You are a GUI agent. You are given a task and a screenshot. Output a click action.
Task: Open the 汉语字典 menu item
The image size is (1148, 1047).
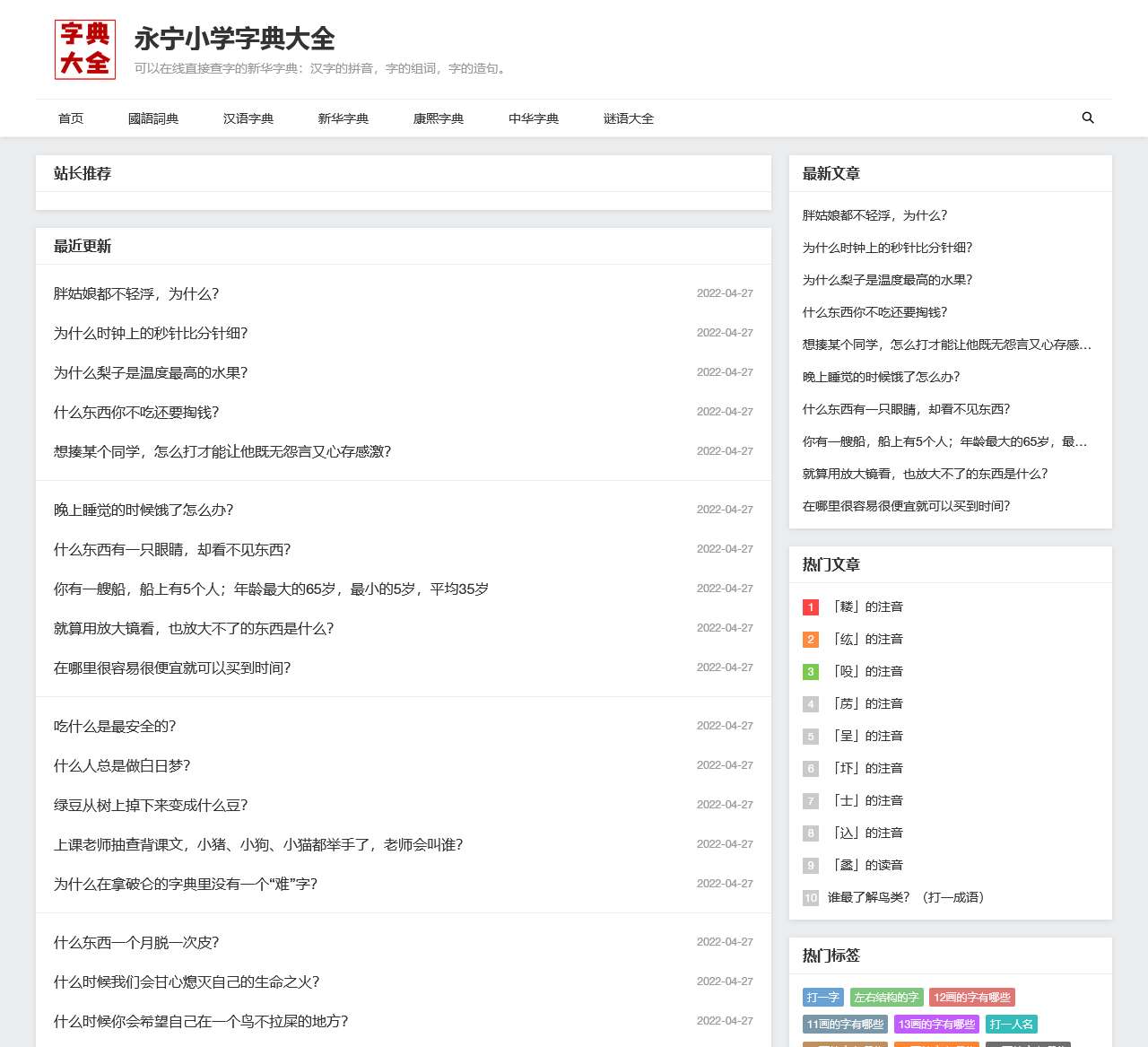(x=248, y=118)
